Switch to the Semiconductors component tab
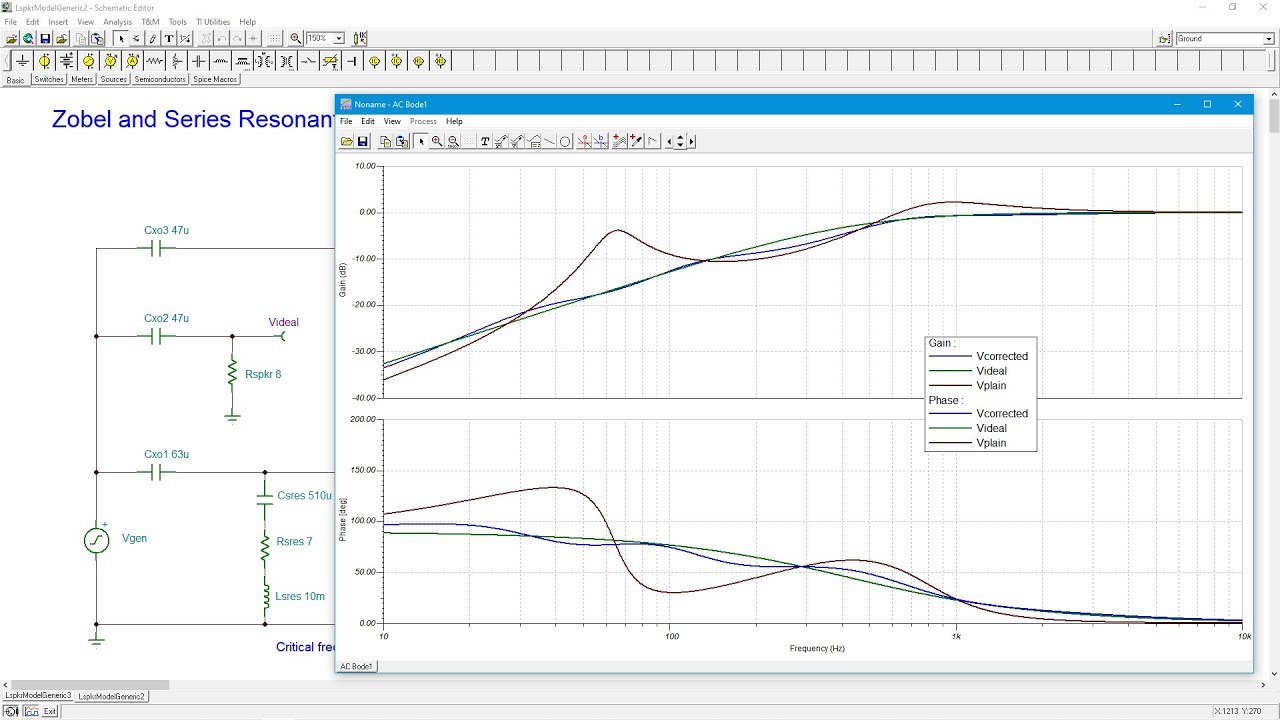 (160, 79)
